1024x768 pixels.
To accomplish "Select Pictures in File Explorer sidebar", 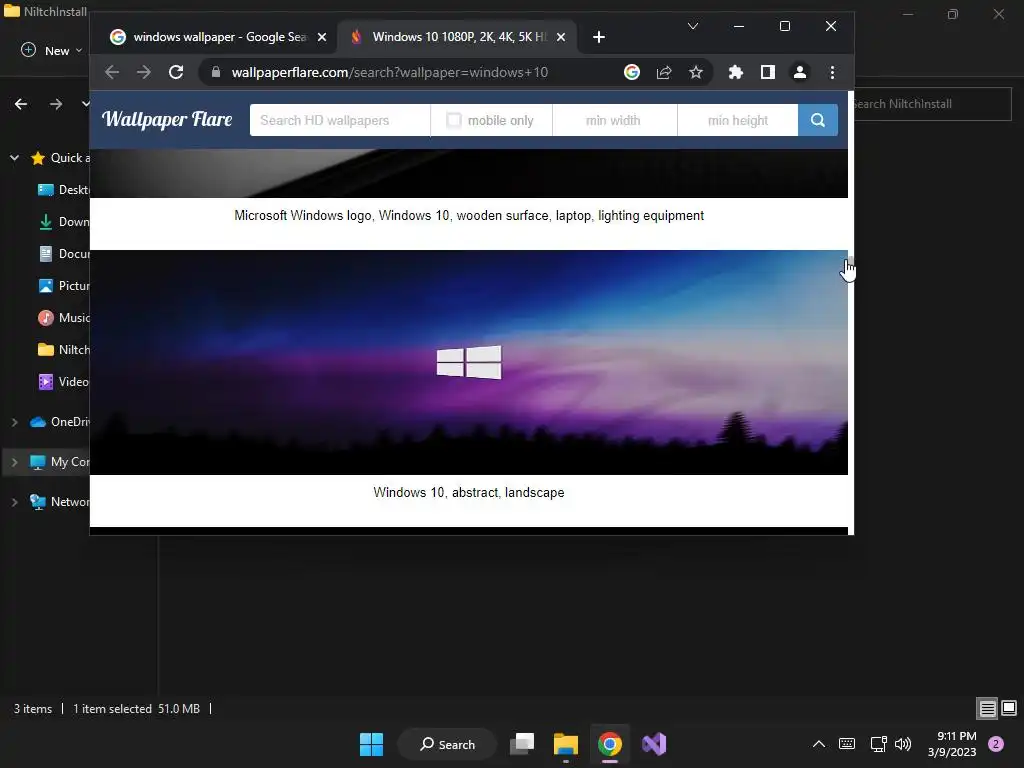I will 63,285.
